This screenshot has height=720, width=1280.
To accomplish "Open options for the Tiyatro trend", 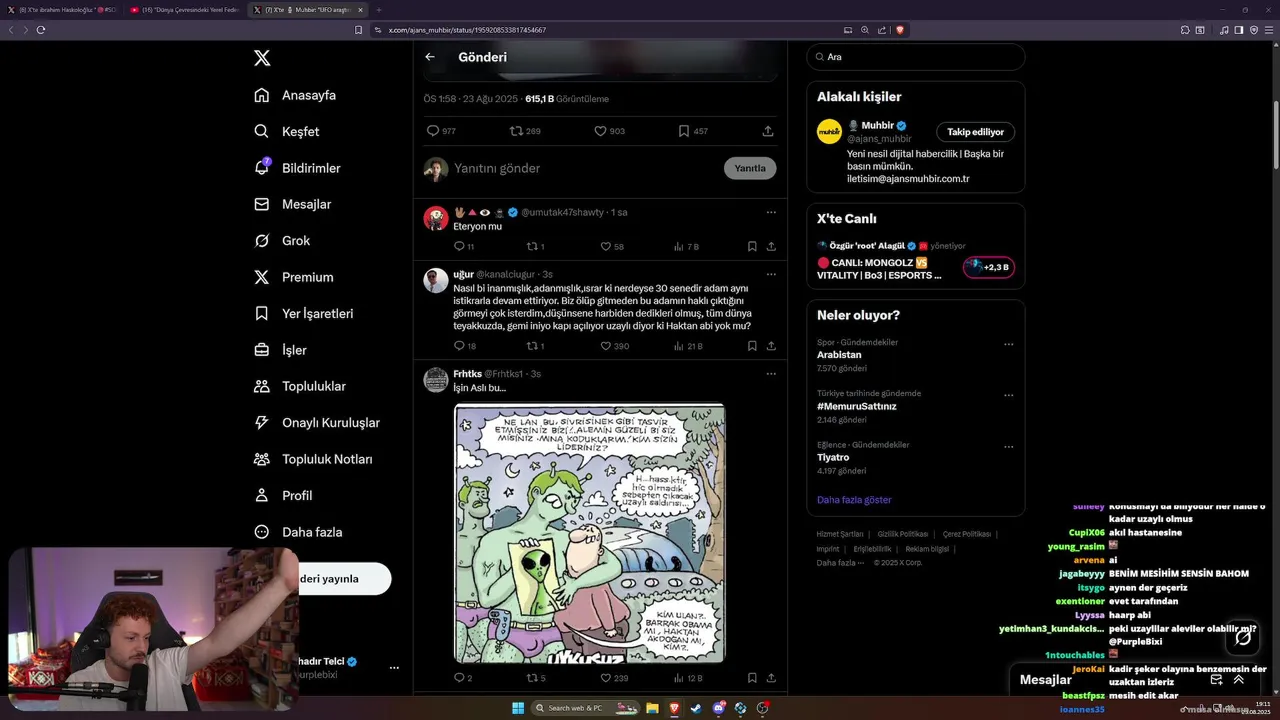I will click(1008, 446).
